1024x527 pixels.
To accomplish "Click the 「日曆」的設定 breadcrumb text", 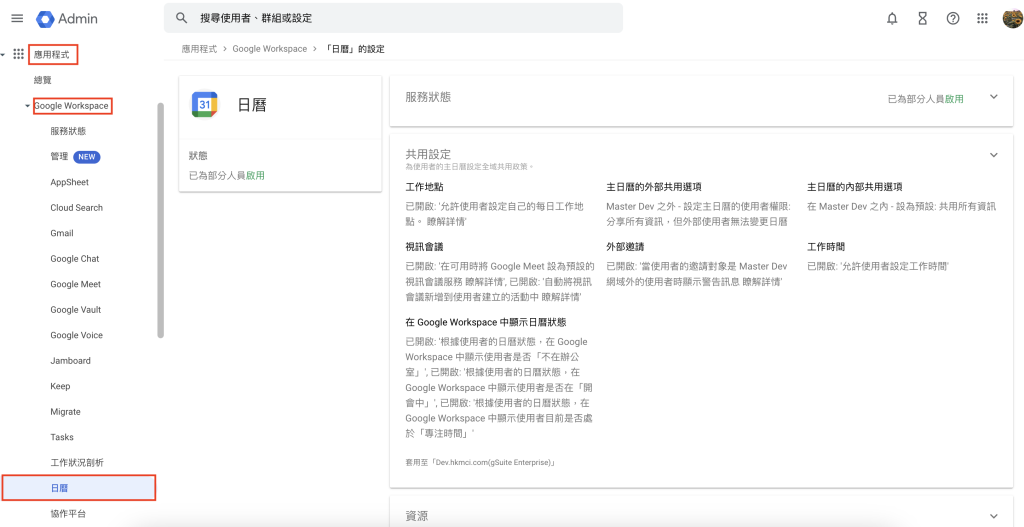I will [355, 49].
